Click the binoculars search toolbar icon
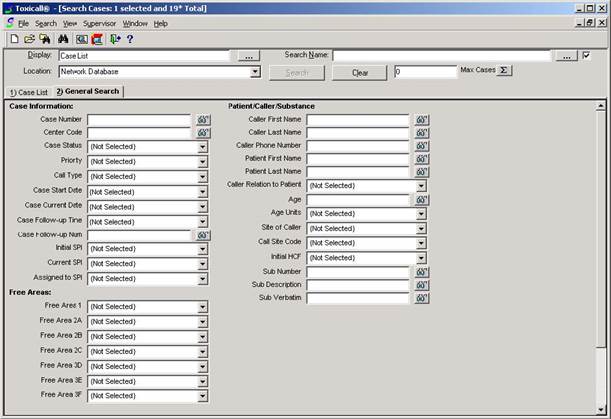 pos(63,39)
